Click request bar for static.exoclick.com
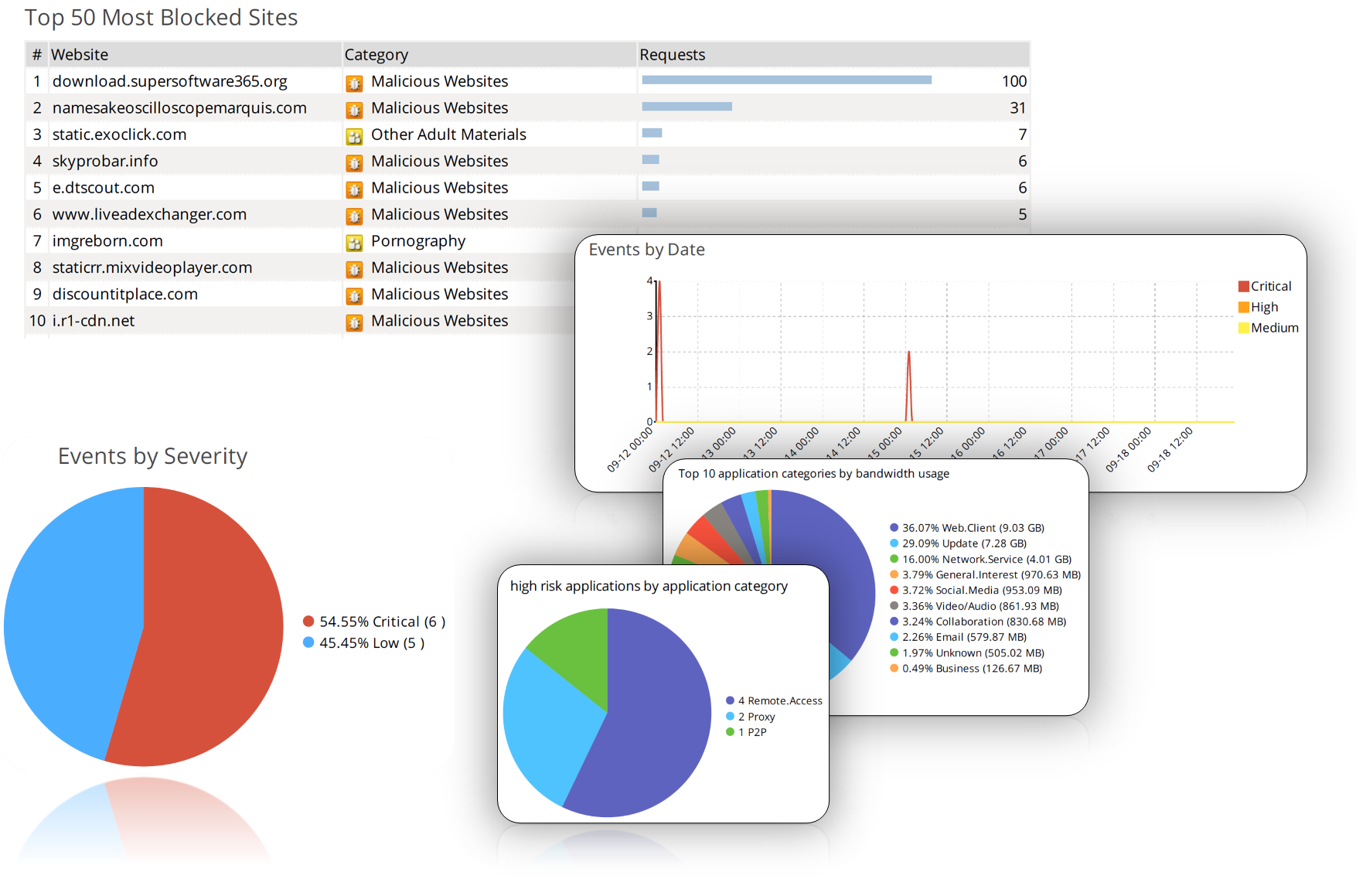This screenshot has height=896, width=1356. tap(652, 133)
